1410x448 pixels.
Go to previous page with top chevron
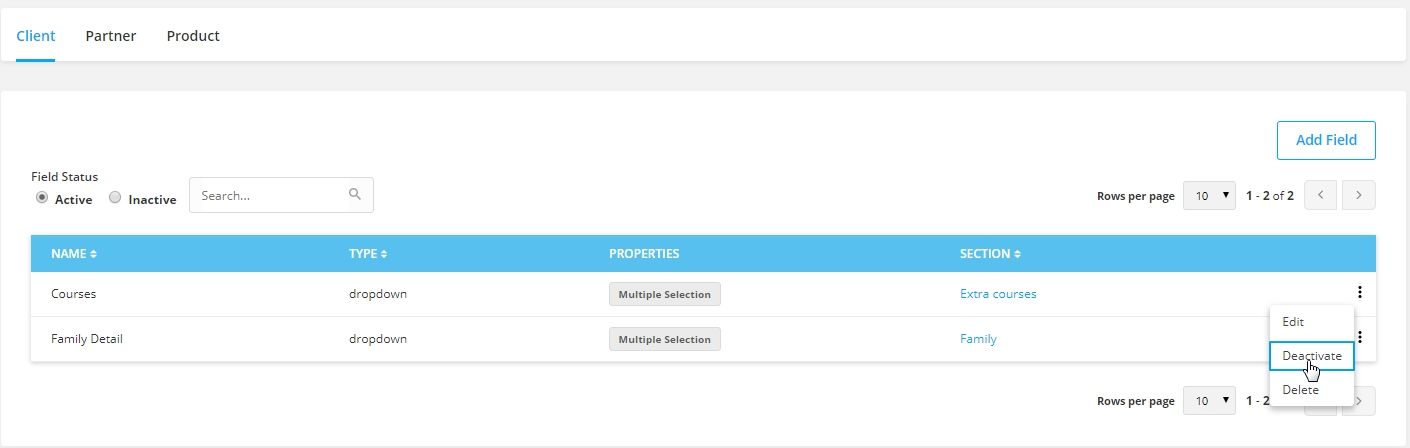pos(1320,195)
